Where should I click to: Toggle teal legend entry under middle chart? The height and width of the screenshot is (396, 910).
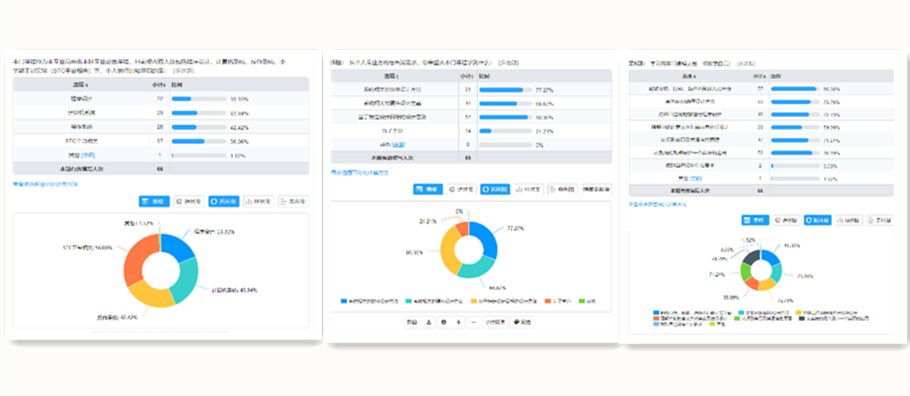click(x=435, y=301)
